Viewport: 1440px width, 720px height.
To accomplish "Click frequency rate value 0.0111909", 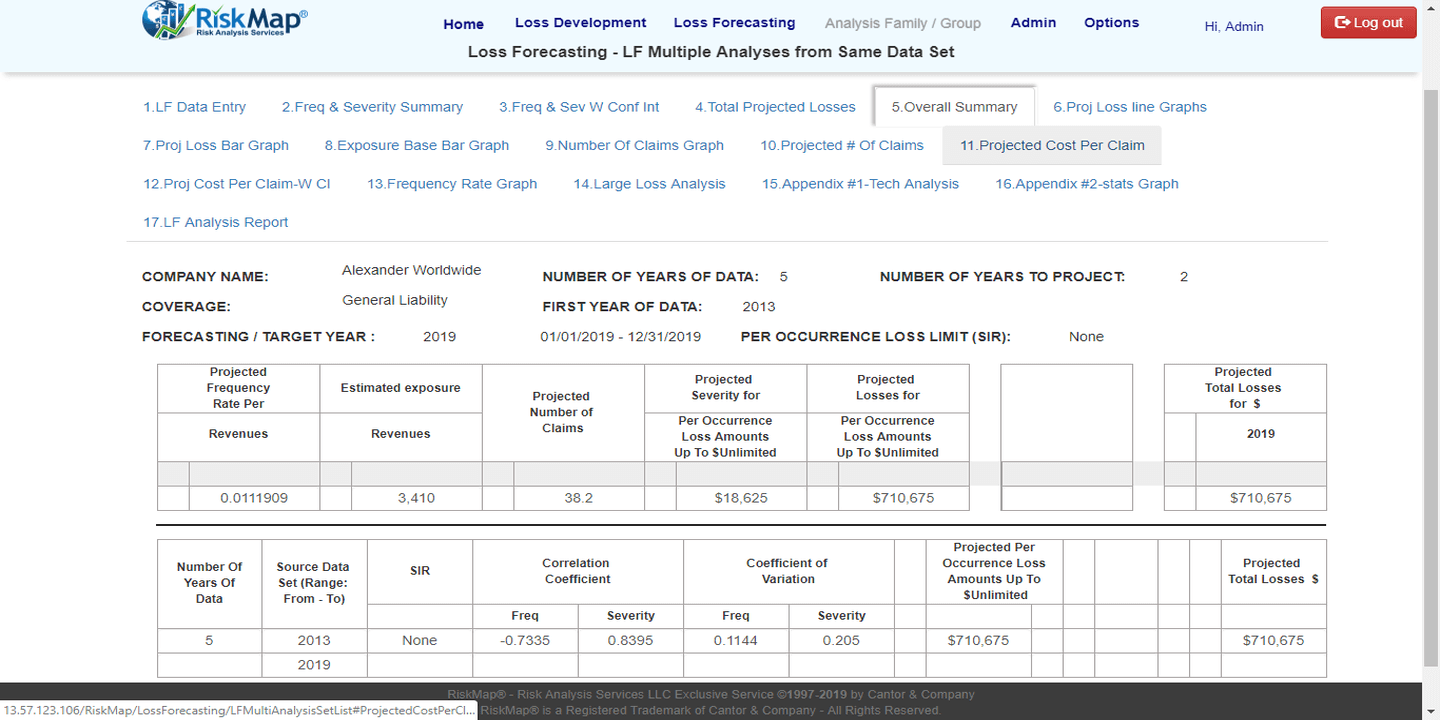I will coord(254,498).
